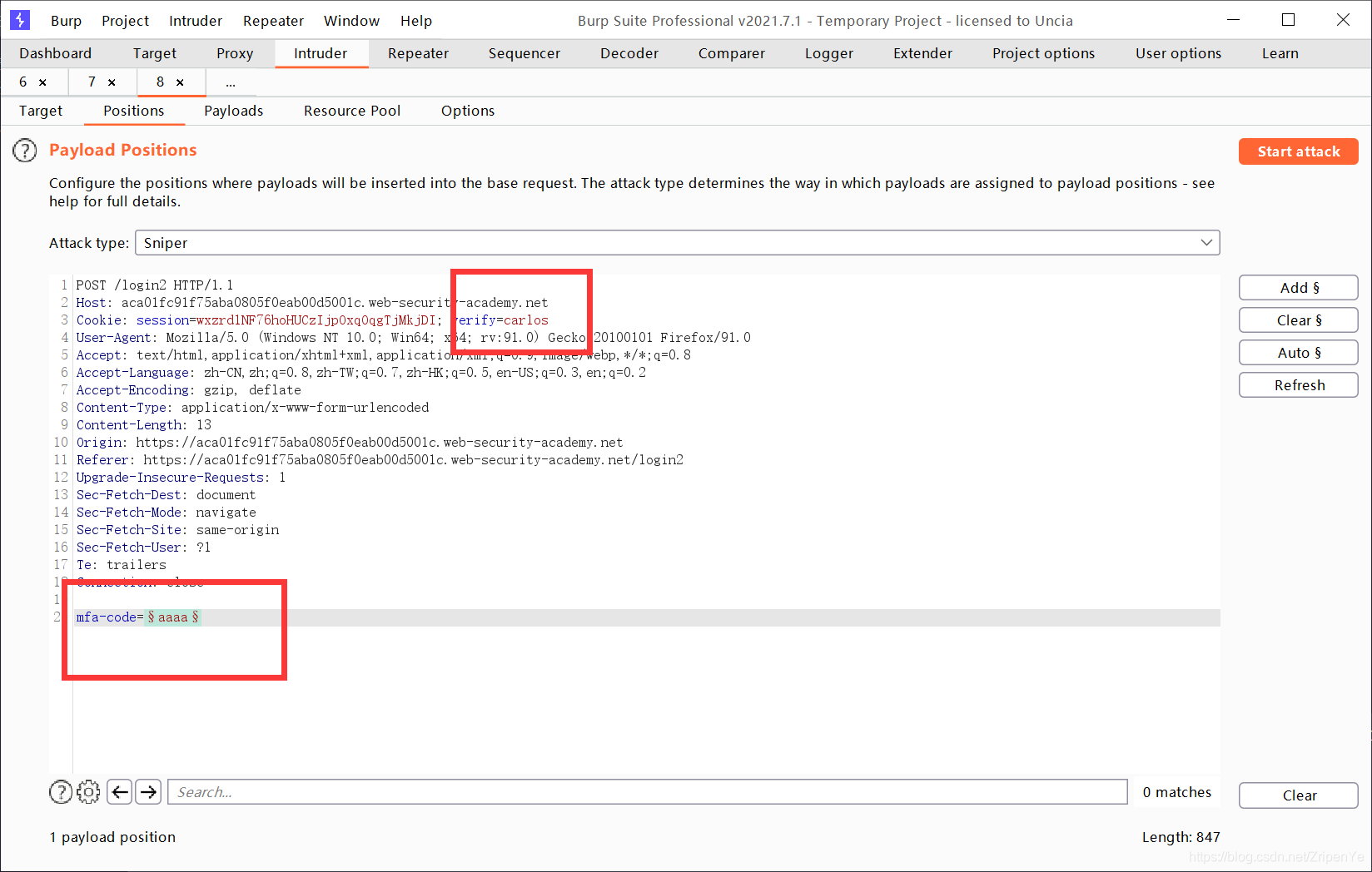The height and width of the screenshot is (872, 1372).
Task: Open search help question mark icon
Action: (61, 792)
